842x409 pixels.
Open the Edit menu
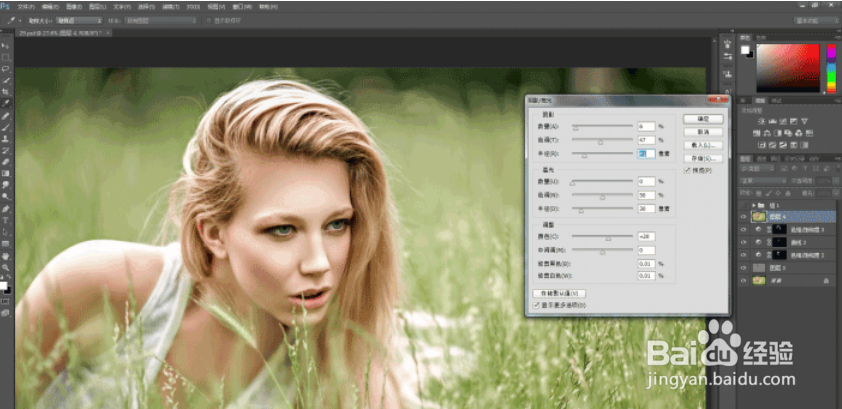(x=49, y=7)
